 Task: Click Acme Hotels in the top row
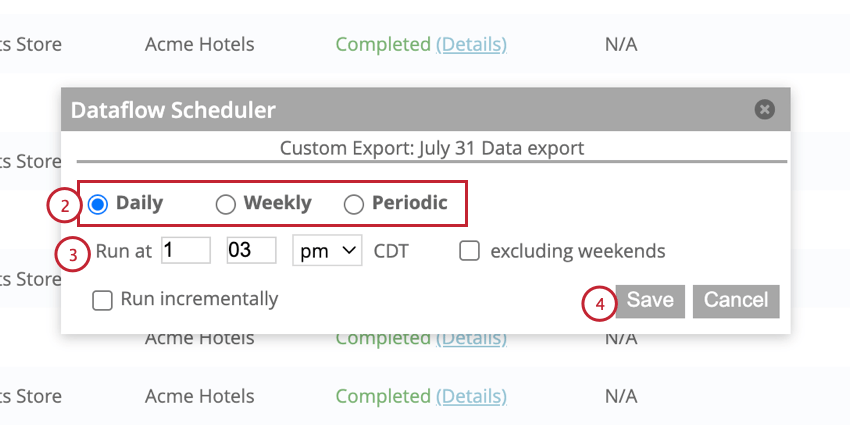pos(199,44)
